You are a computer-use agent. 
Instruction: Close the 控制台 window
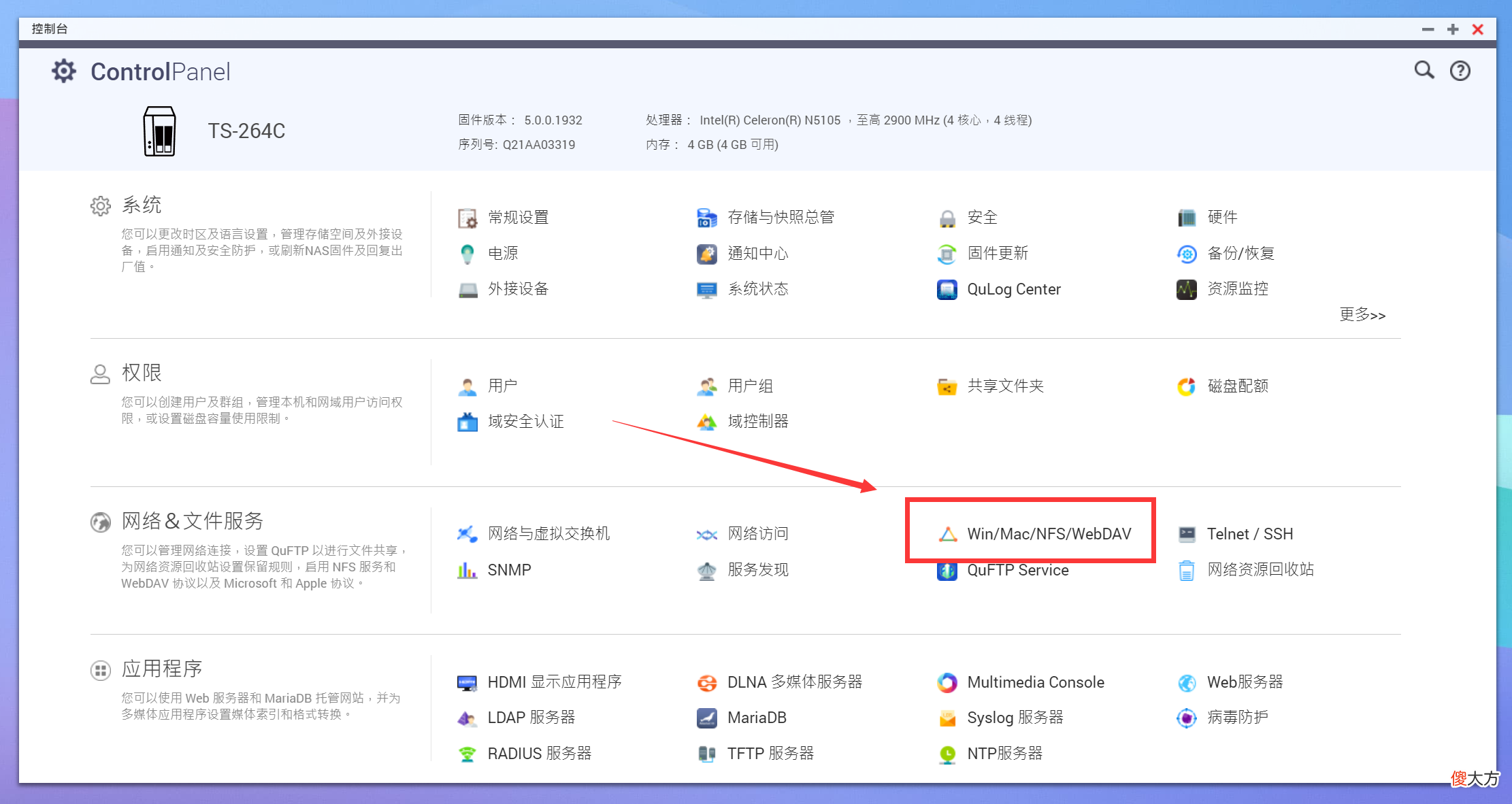click(1477, 29)
